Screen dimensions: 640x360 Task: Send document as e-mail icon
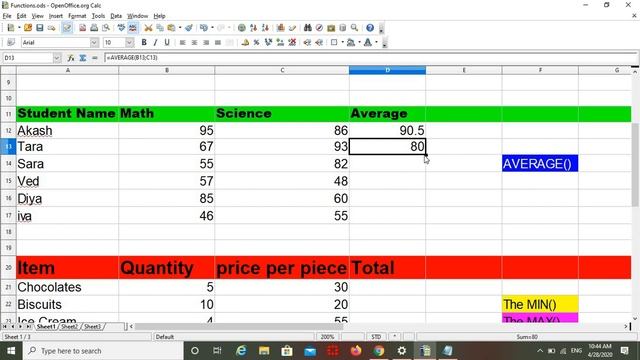(51, 28)
